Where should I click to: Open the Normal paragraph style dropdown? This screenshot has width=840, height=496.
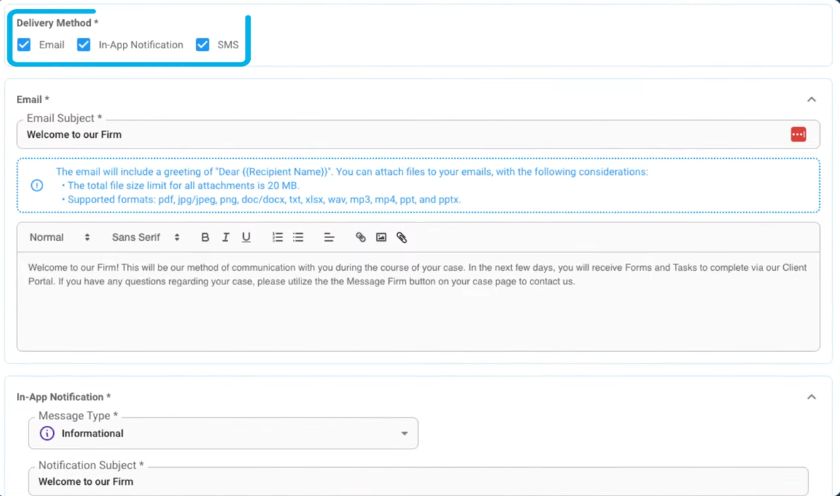pos(59,237)
